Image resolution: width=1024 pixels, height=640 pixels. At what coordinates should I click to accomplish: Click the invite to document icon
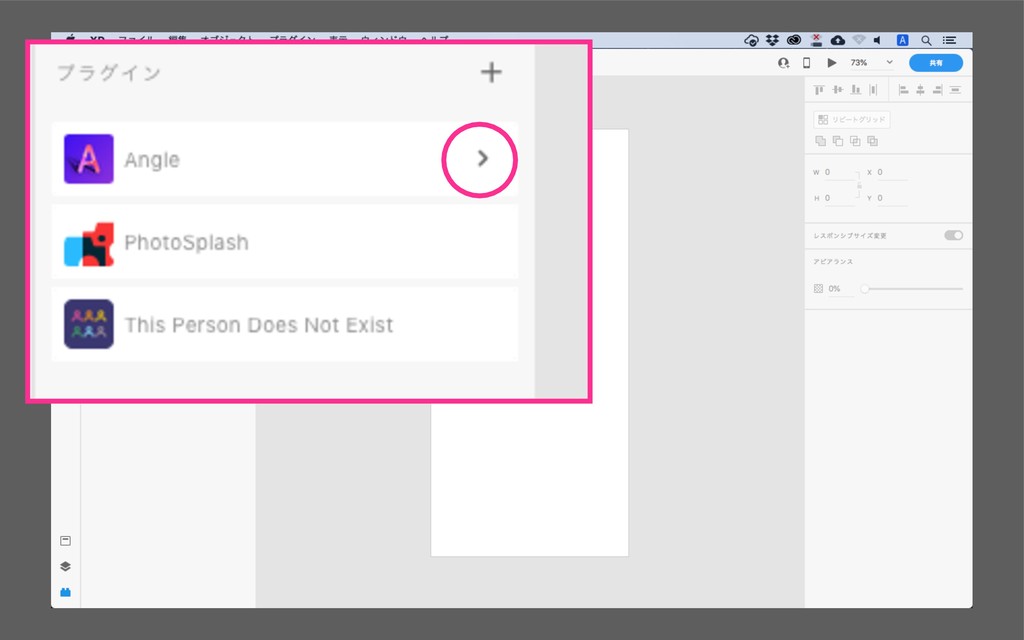tap(784, 63)
